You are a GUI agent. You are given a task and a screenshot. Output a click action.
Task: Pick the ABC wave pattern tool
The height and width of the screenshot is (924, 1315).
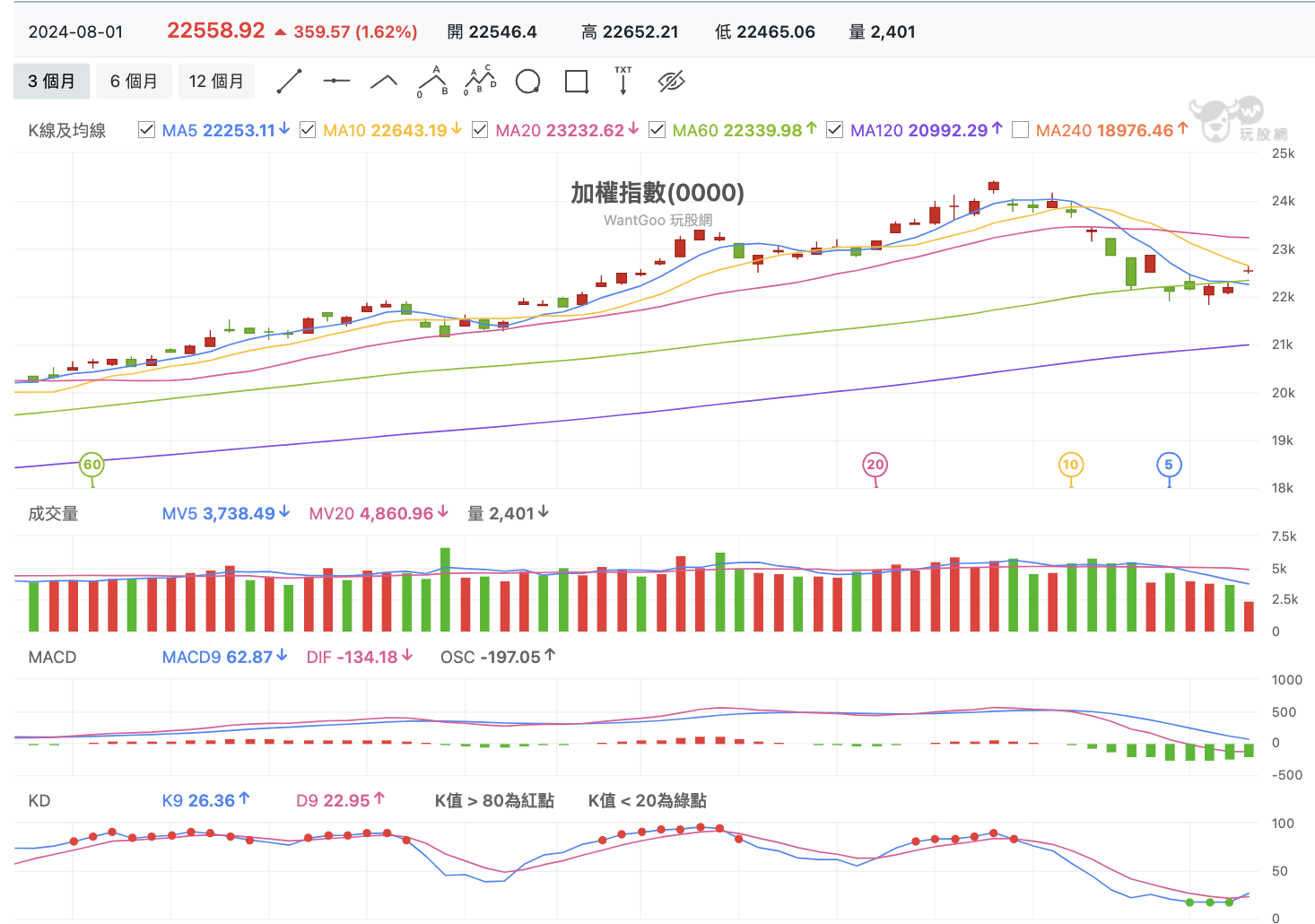(x=432, y=82)
